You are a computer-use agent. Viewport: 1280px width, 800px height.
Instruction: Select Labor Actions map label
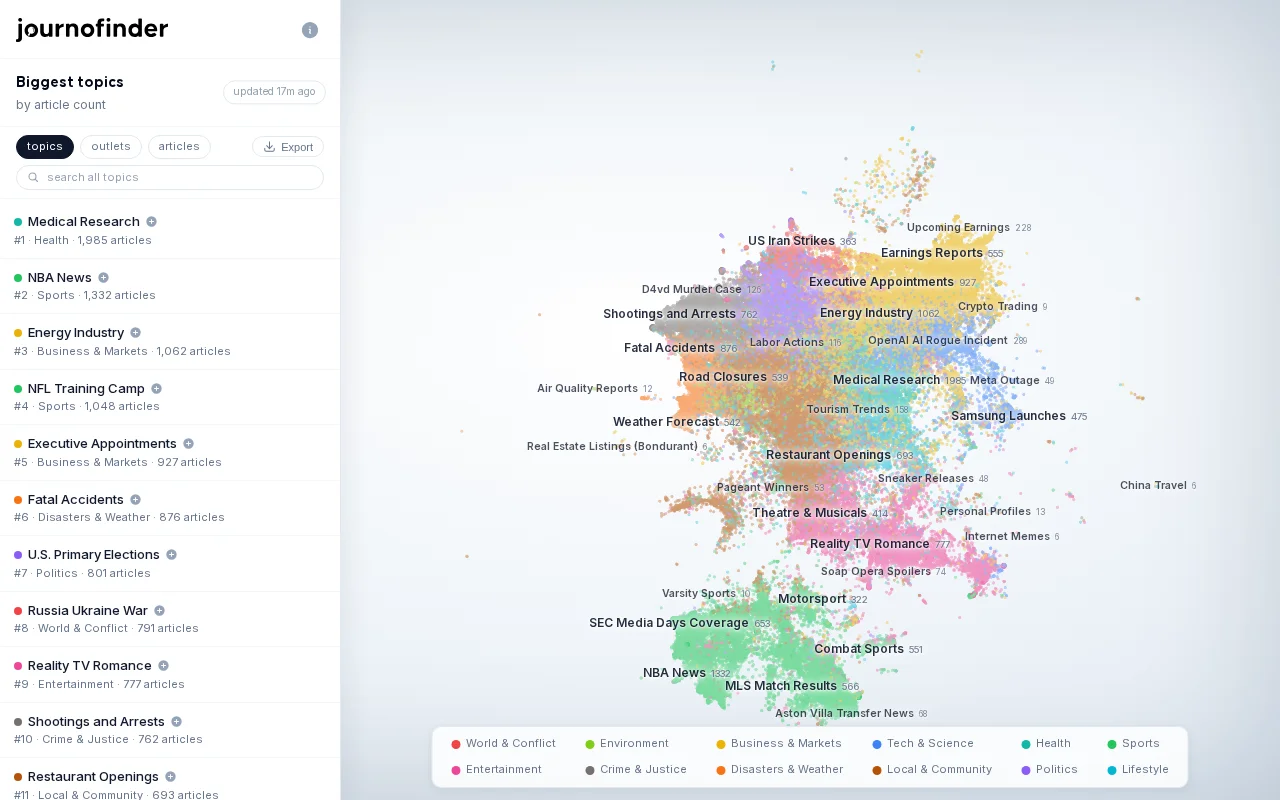(x=787, y=342)
